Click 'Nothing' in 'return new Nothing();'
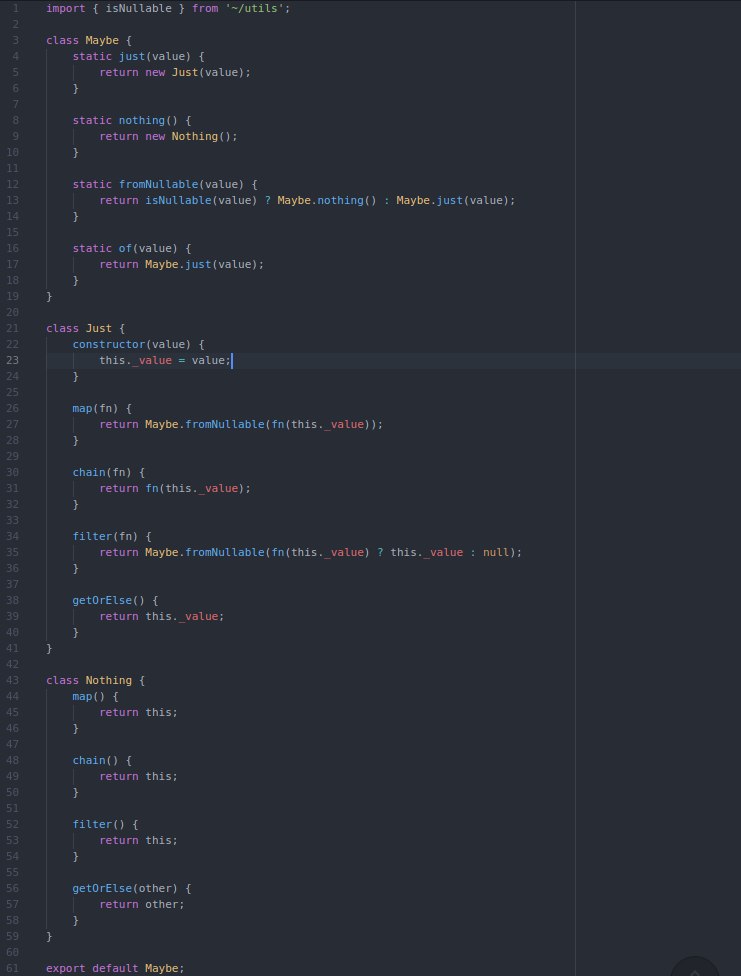741x976 pixels. (x=195, y=136)
